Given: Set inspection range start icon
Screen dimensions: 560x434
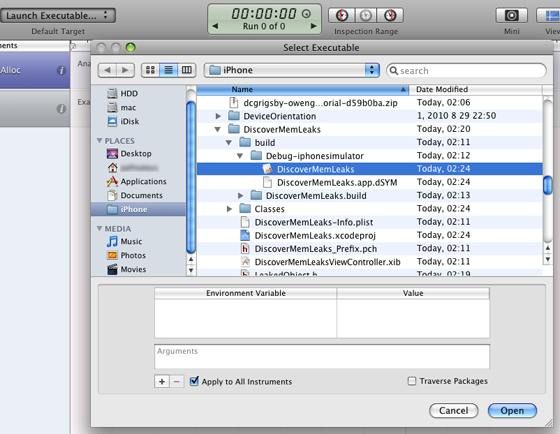Looking at the screenshot, I should [341, 15].
